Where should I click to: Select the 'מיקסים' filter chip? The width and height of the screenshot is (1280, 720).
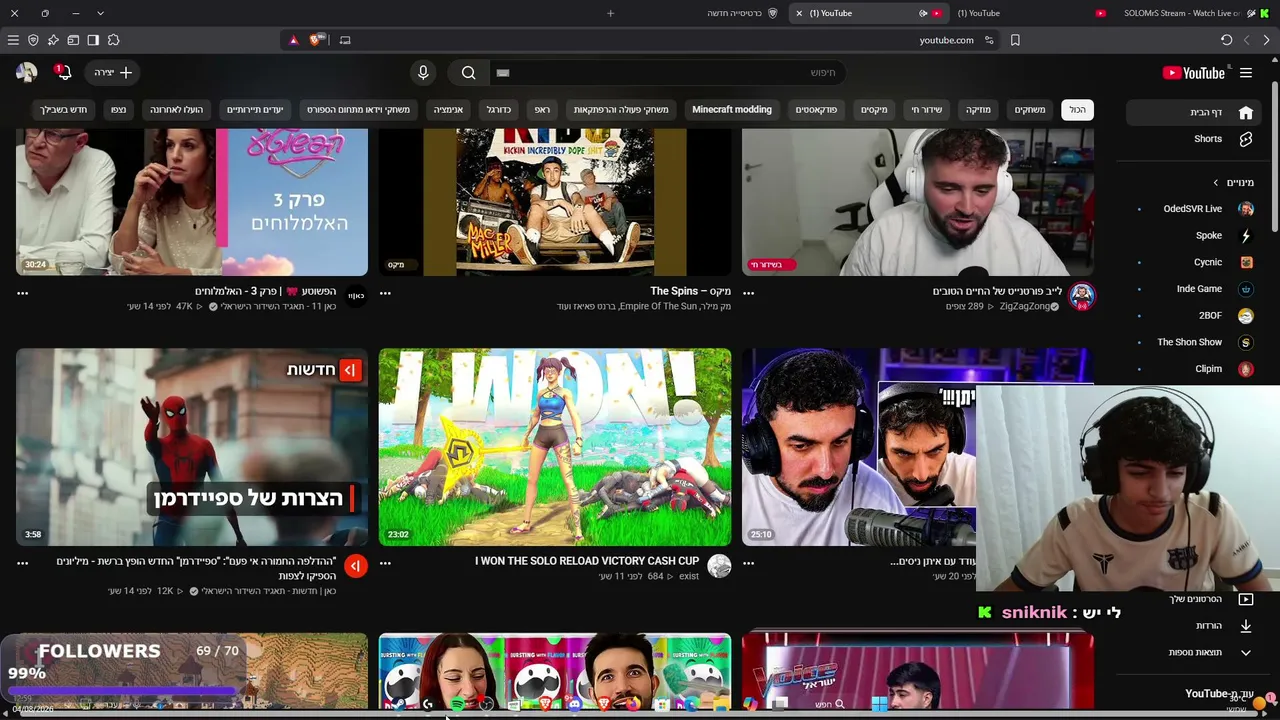coord(874,110)
